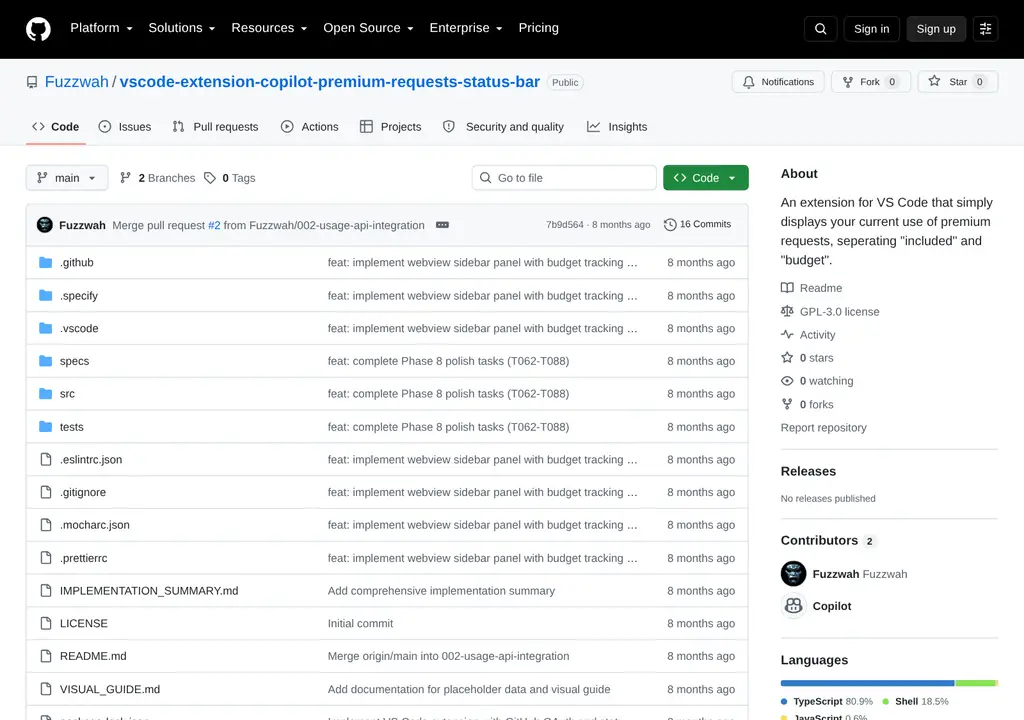Click the README.md file icon

pos(46,656)
